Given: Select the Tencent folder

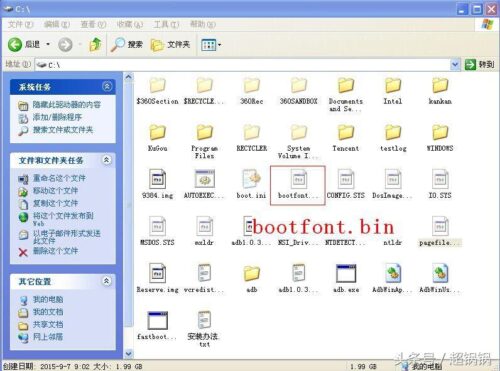Looking at the screenshot, I should (x=346, y=138).
